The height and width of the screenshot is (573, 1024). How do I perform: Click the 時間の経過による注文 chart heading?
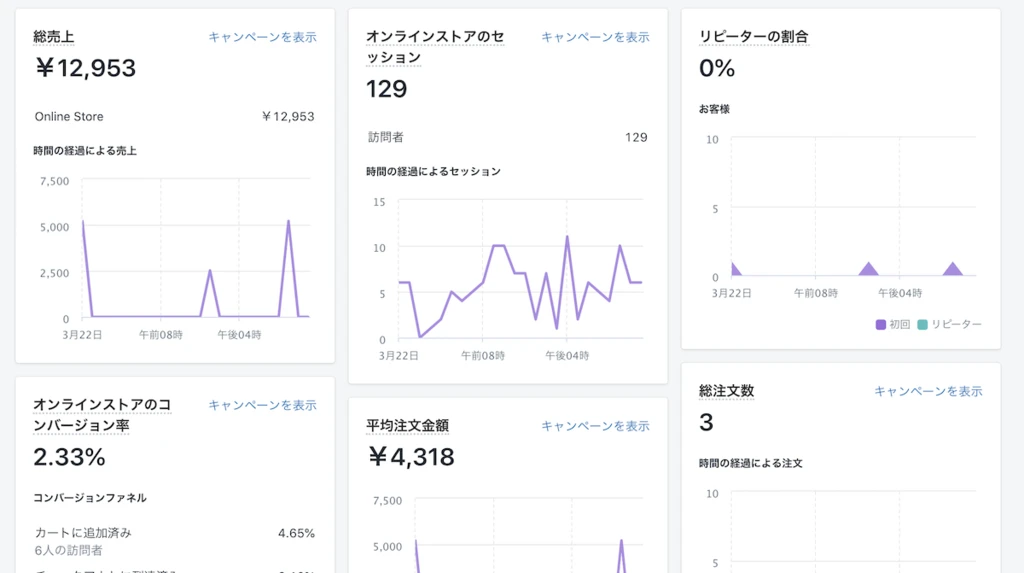point(751,463)
